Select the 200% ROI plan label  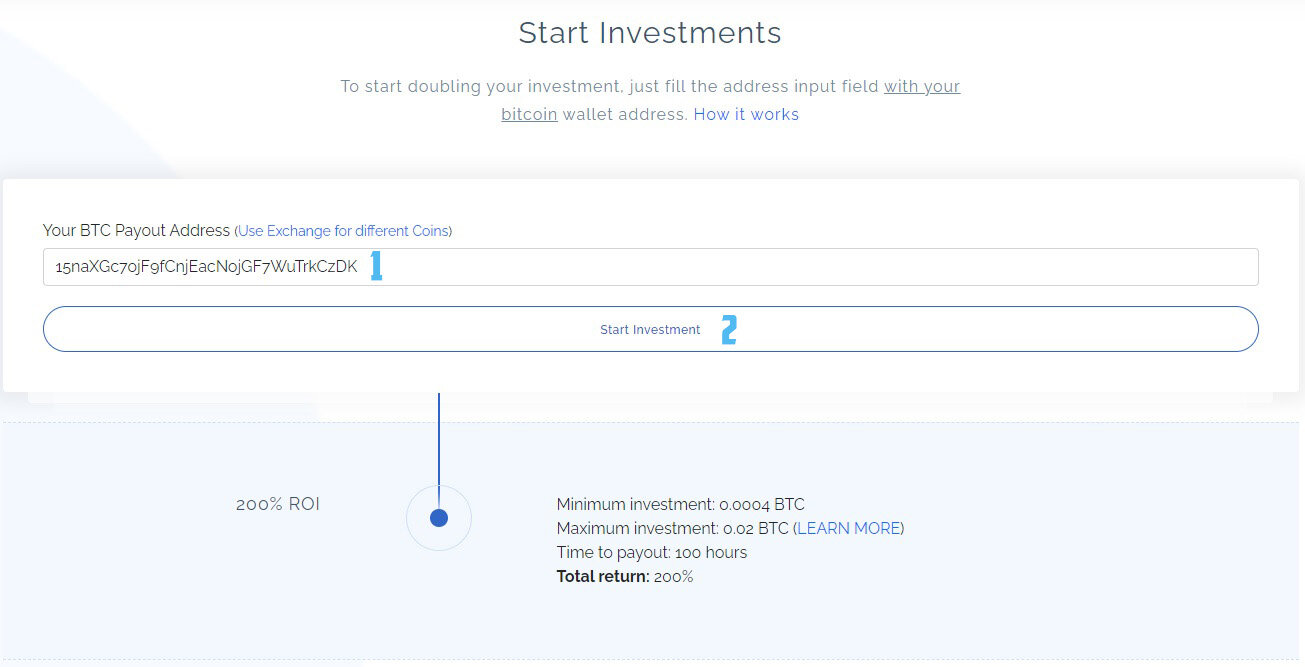click(x=278, y=504)
